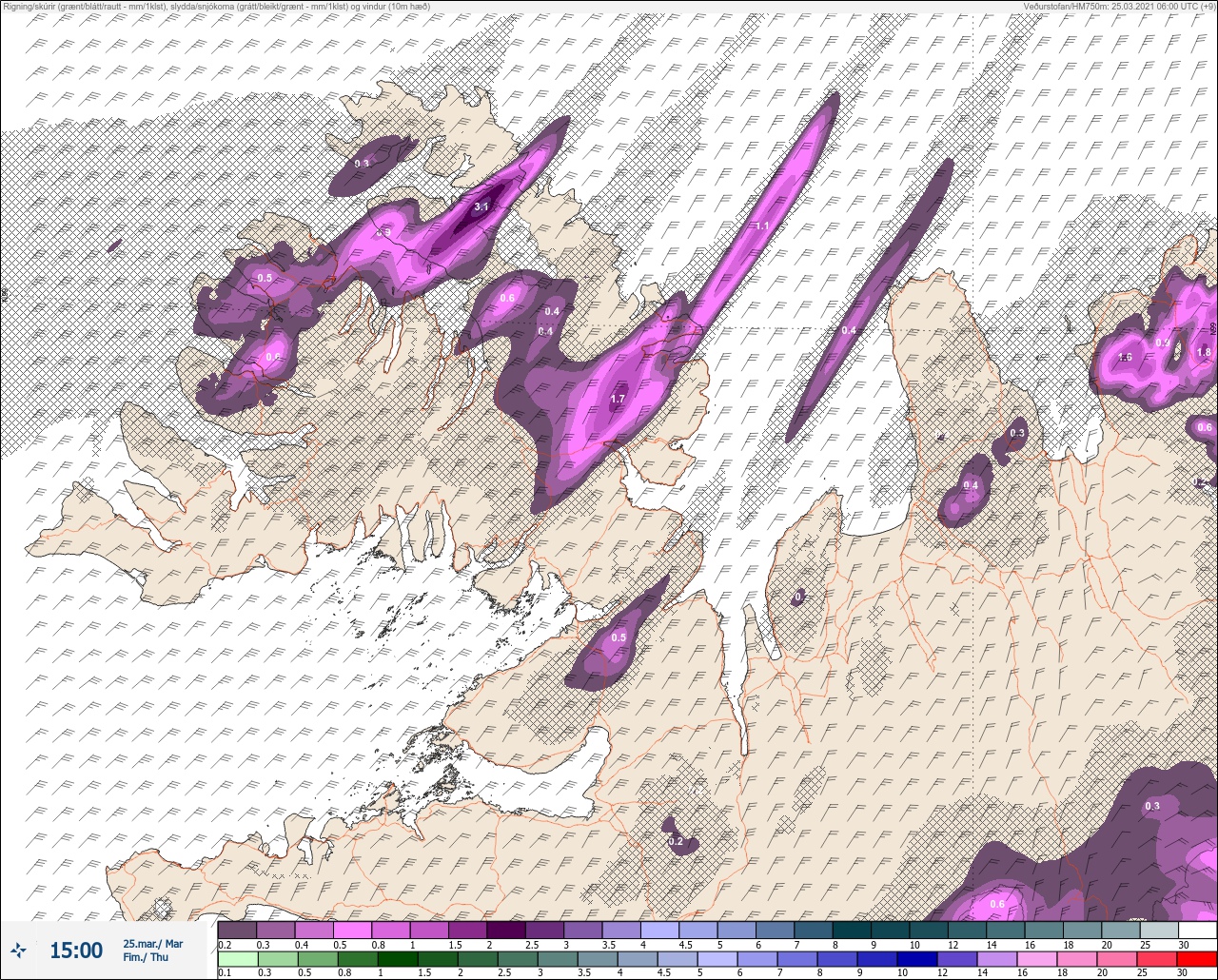This screenshot has height=980, width=1218.
Task: Pick the pale green 0.1 rain scale swatch
Action: [237, 959]
